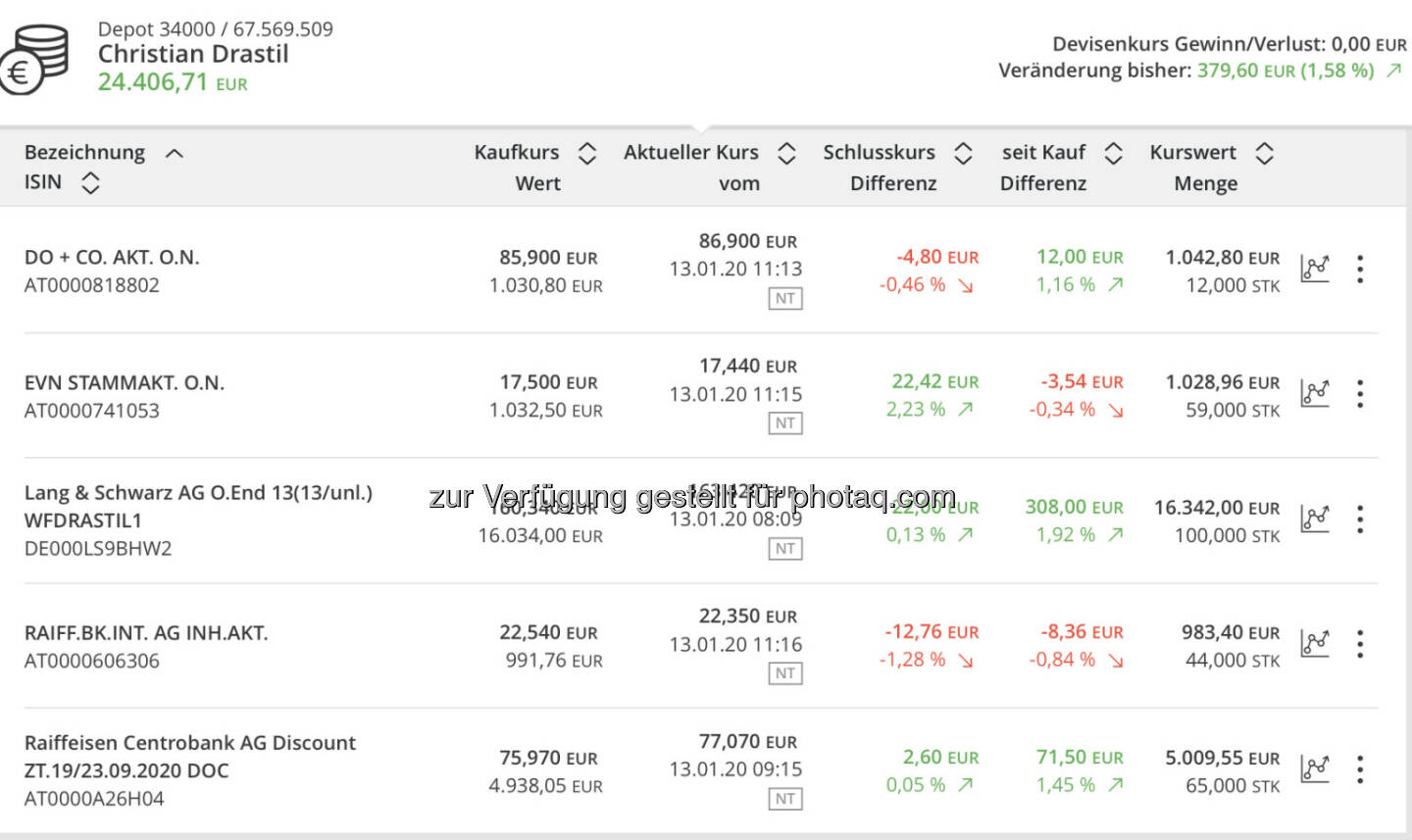The image size is (1412, 840).
Task: Open chart icon for DO + CO. row
Action: click(x=1315, y=268)
